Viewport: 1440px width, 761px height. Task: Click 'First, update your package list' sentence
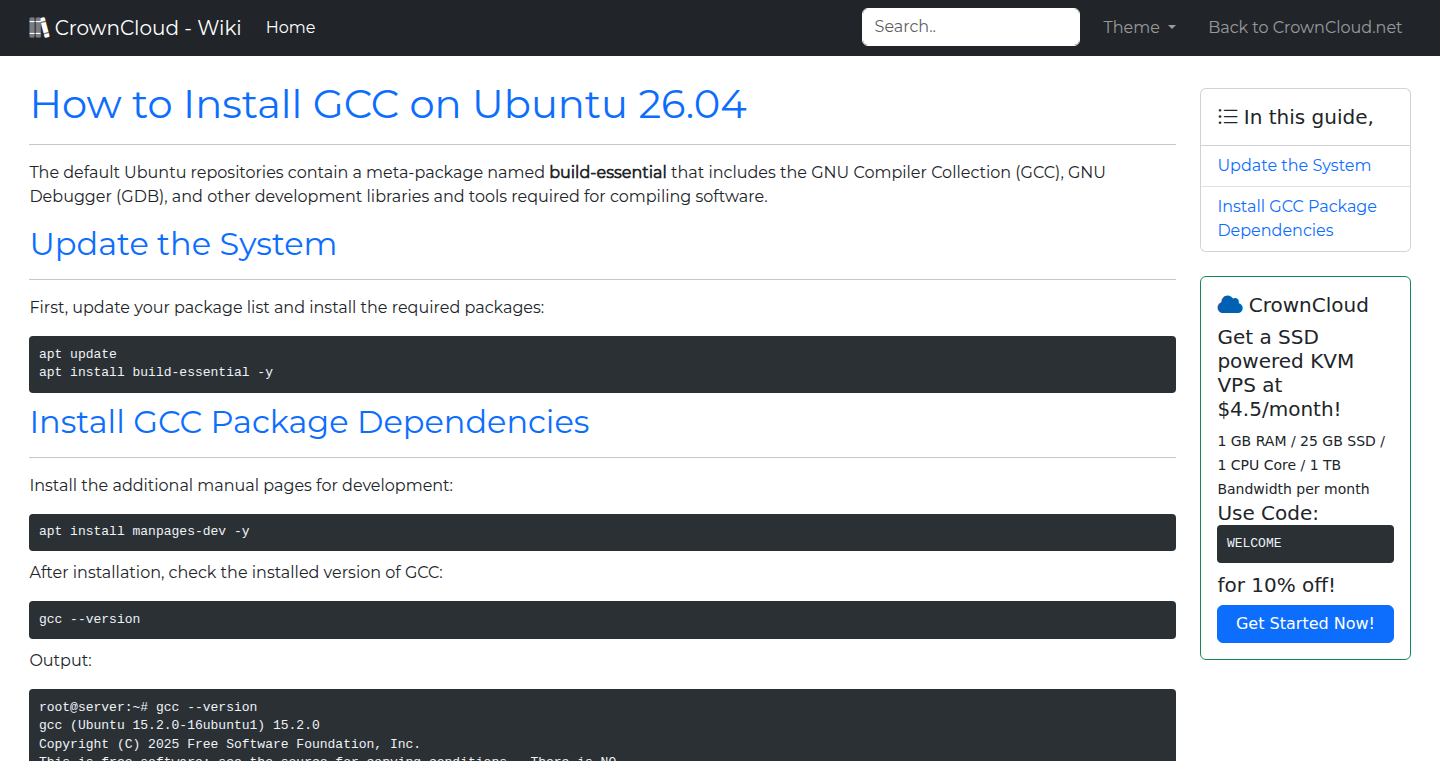[x=287, y=307]
